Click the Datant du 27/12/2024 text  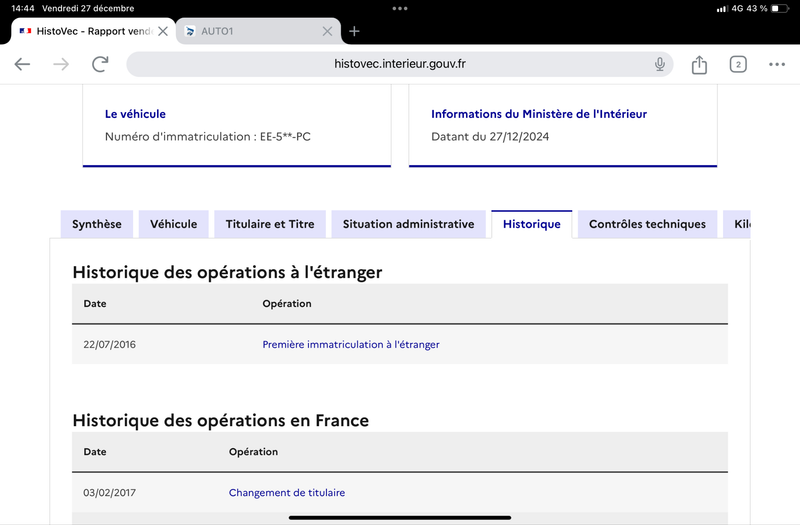(x=490, y=137)
